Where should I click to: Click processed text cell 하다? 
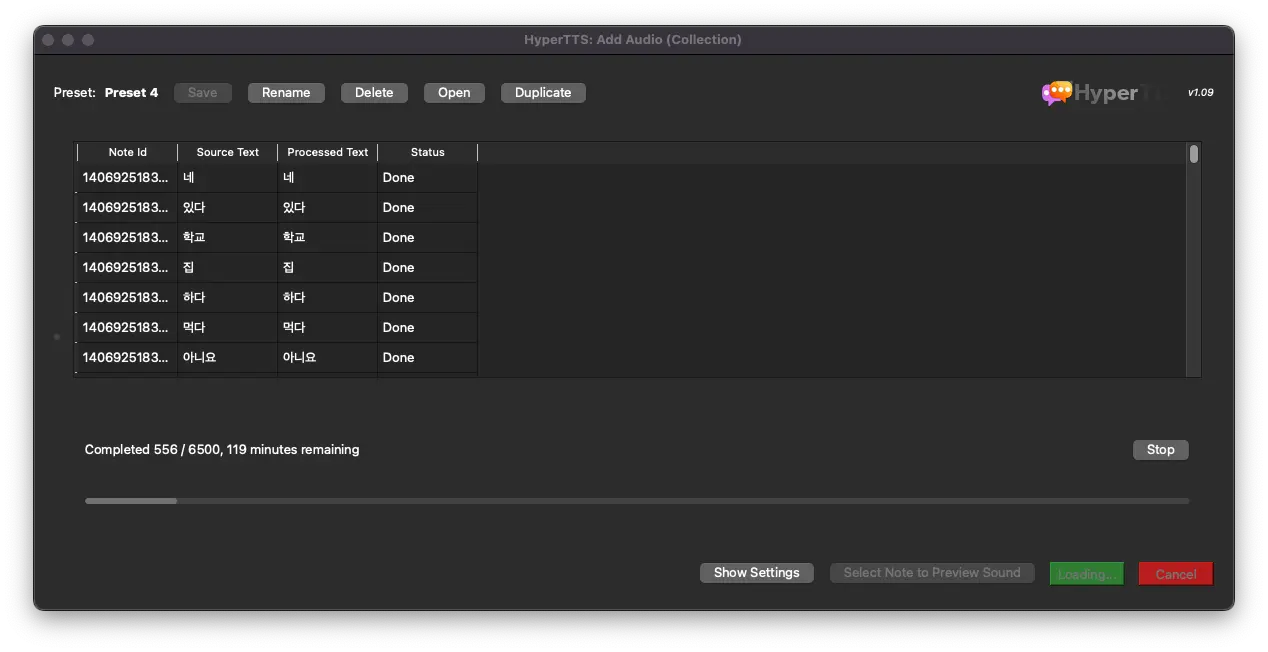click(x=328, y=298)
